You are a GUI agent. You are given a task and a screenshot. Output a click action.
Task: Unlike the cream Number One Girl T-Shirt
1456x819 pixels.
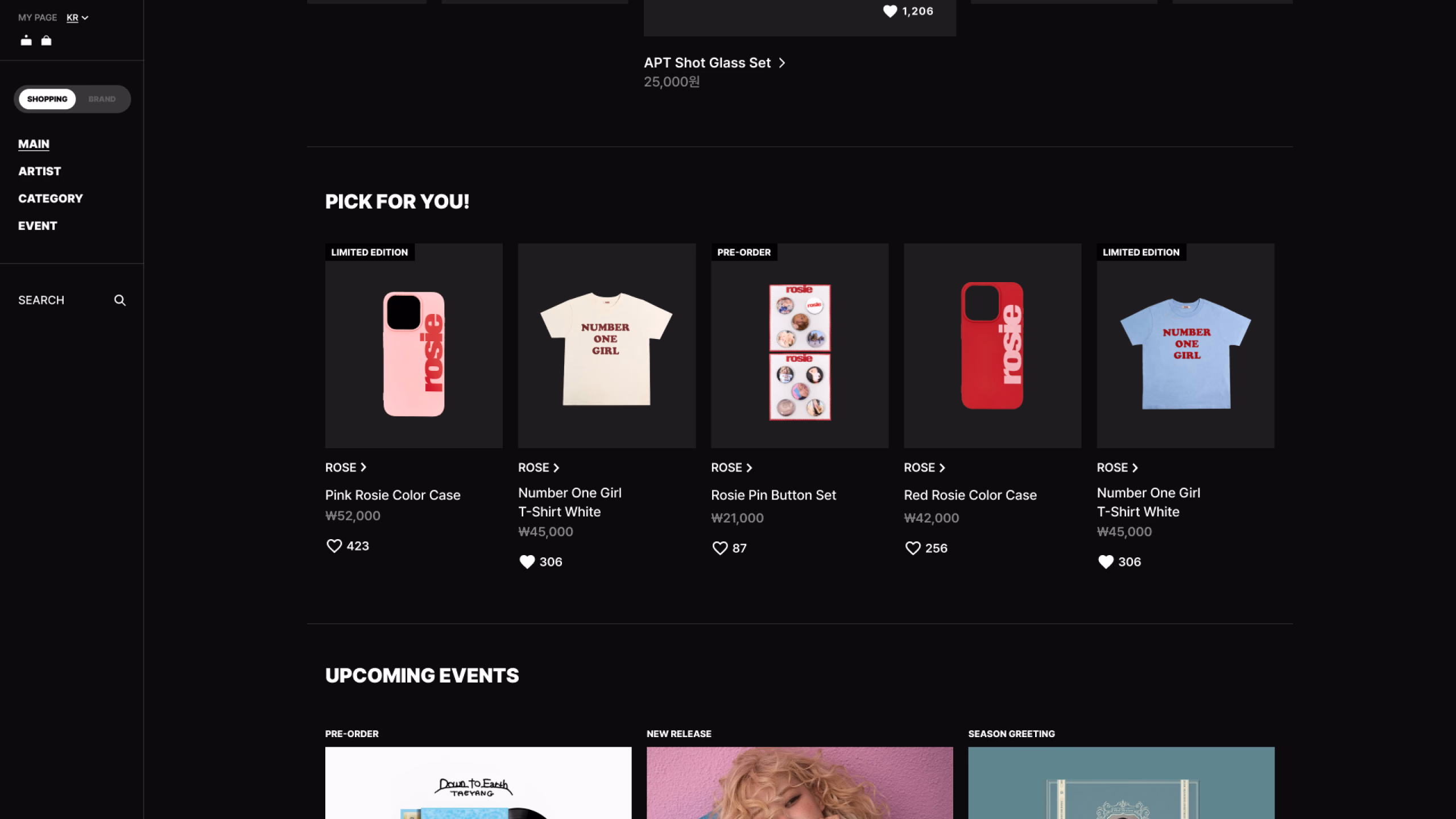tap(527, 562)
